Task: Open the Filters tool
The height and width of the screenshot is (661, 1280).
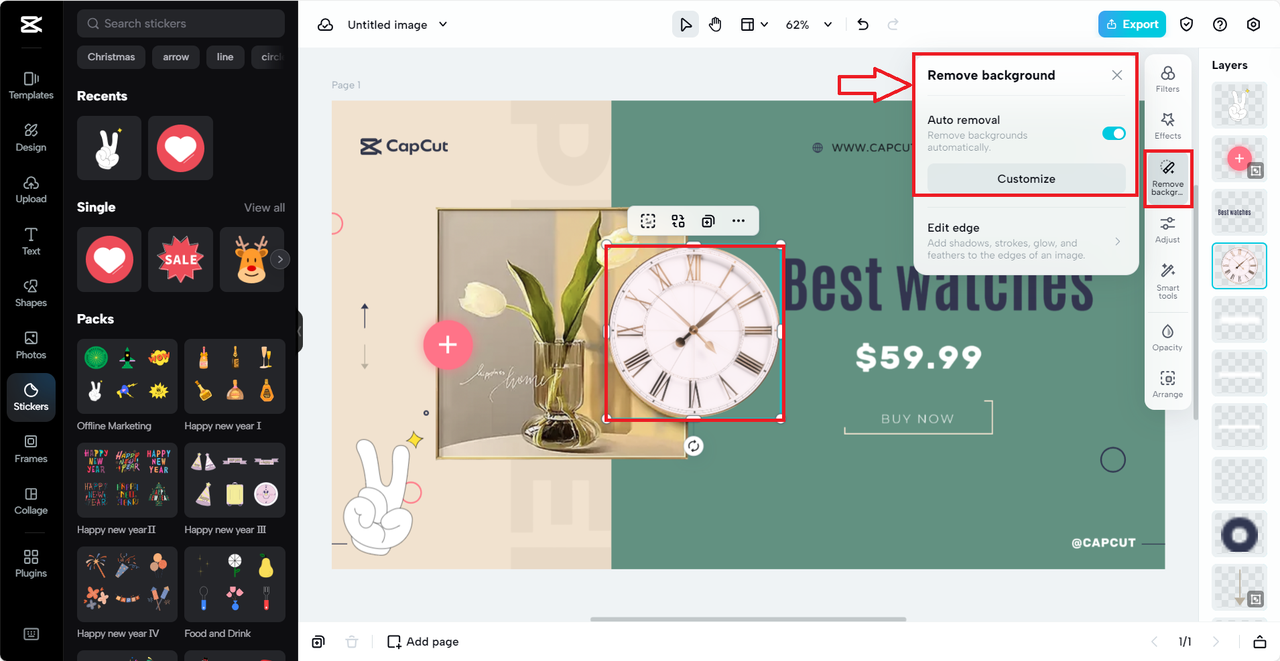Action: coord(1167,79)
